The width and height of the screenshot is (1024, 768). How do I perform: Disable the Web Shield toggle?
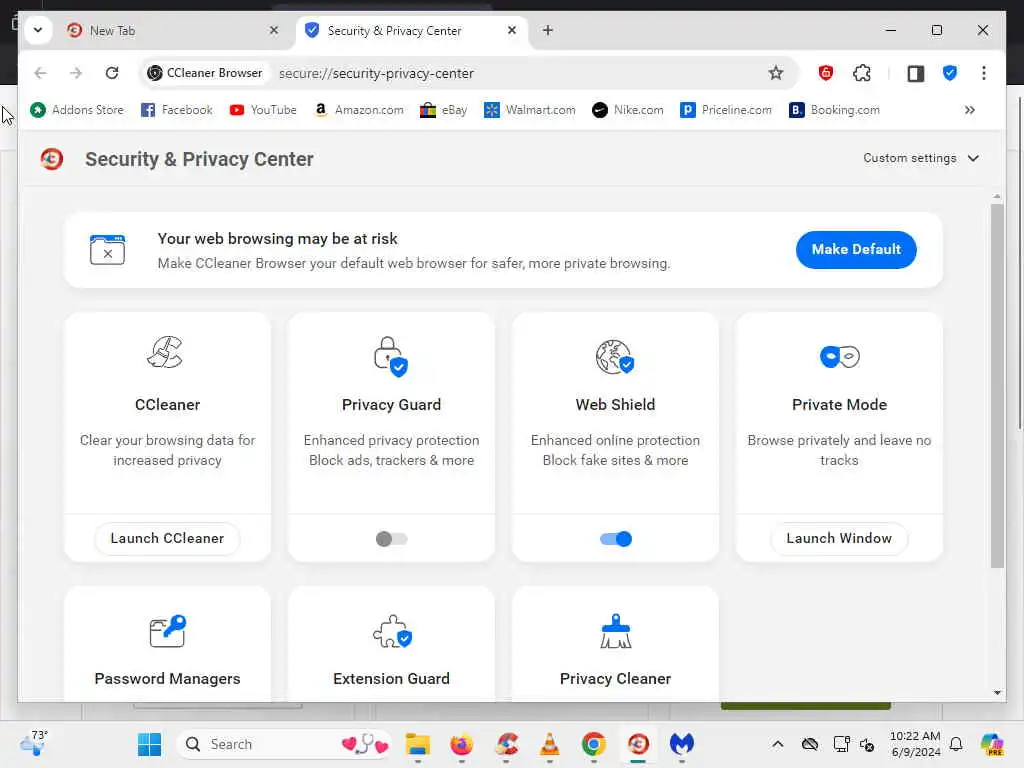[615, 539]
